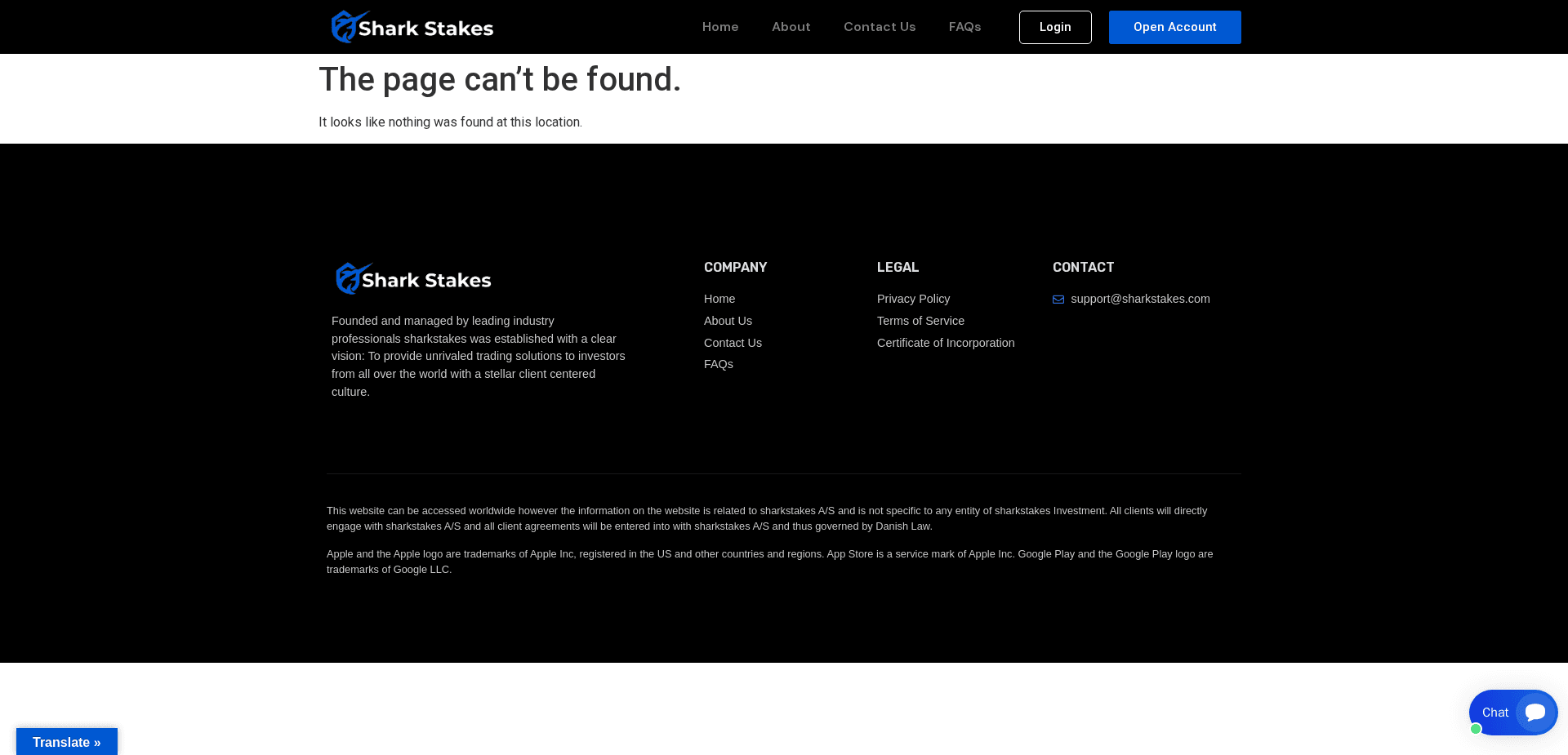
Task: Open the Privacy Policy link
Action: tap(913, 299)
